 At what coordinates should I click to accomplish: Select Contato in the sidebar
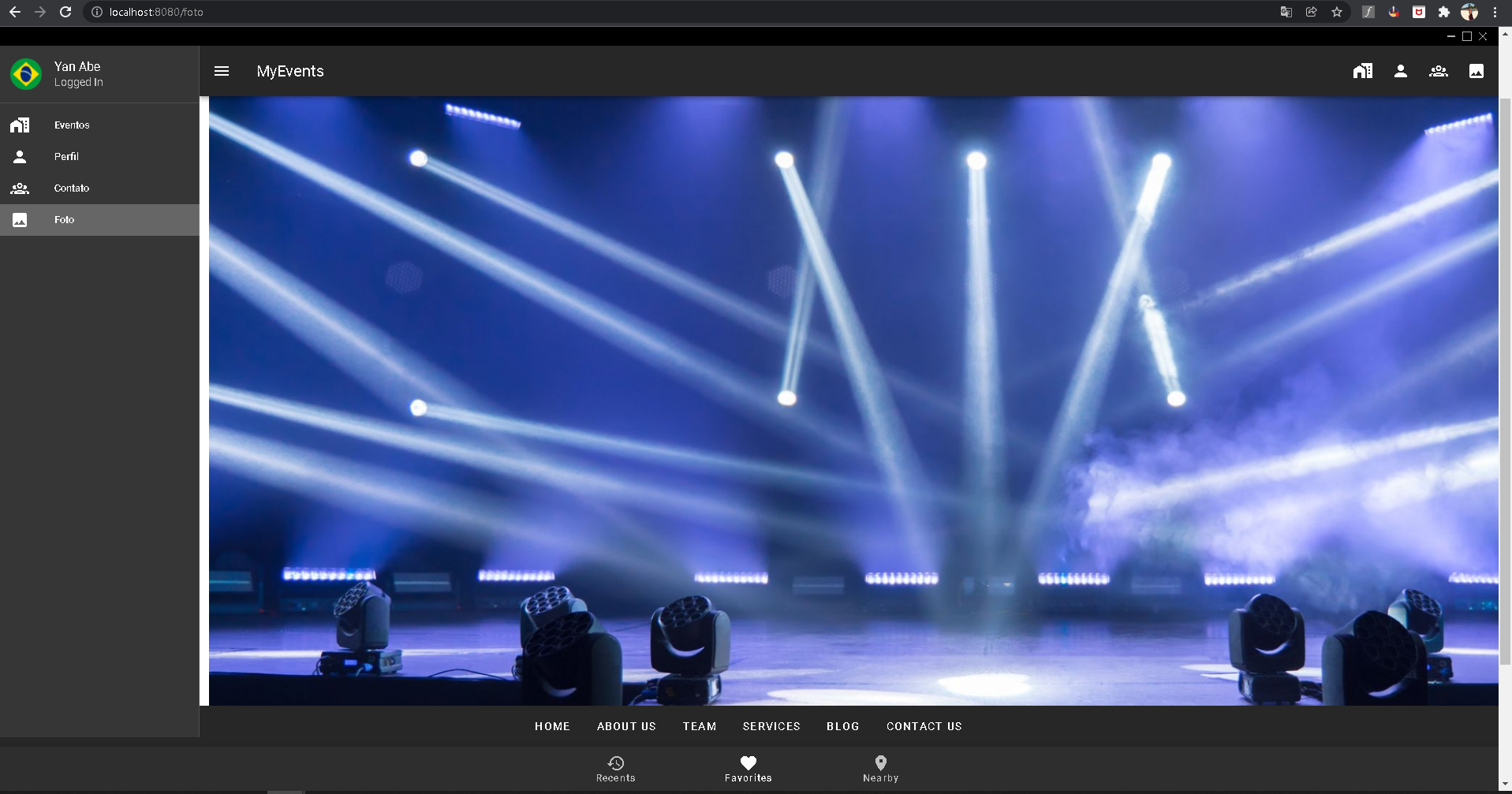(x=99, y=188)
